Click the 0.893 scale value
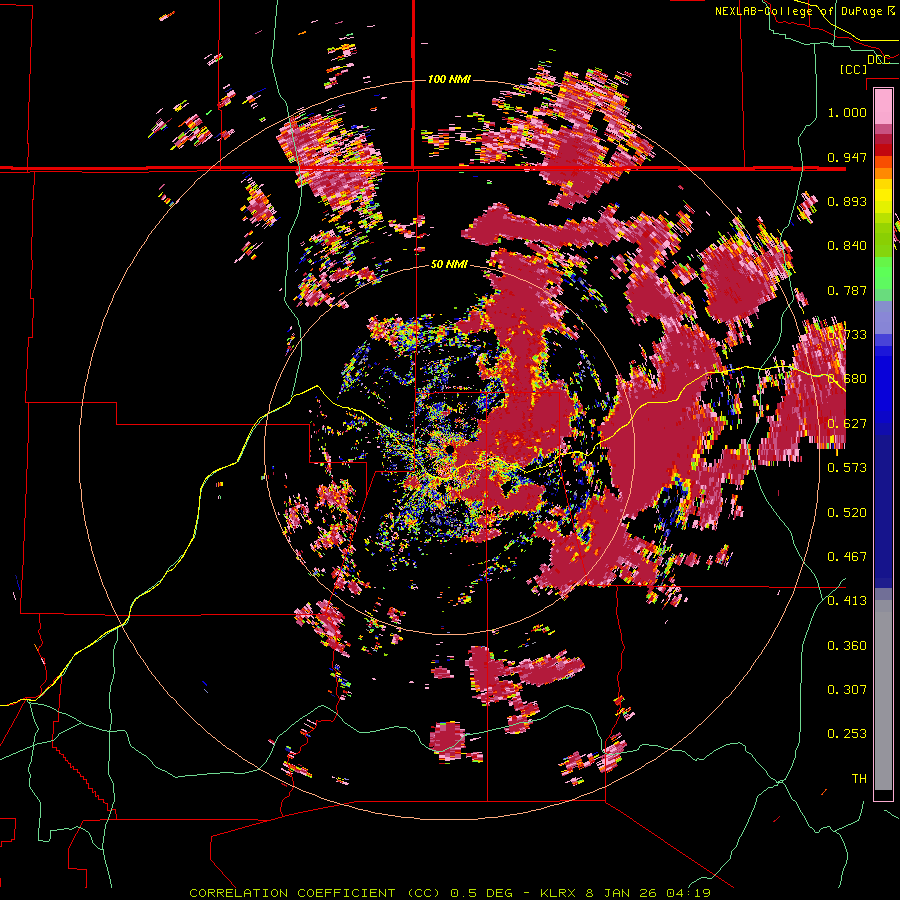 click(847, 201)
